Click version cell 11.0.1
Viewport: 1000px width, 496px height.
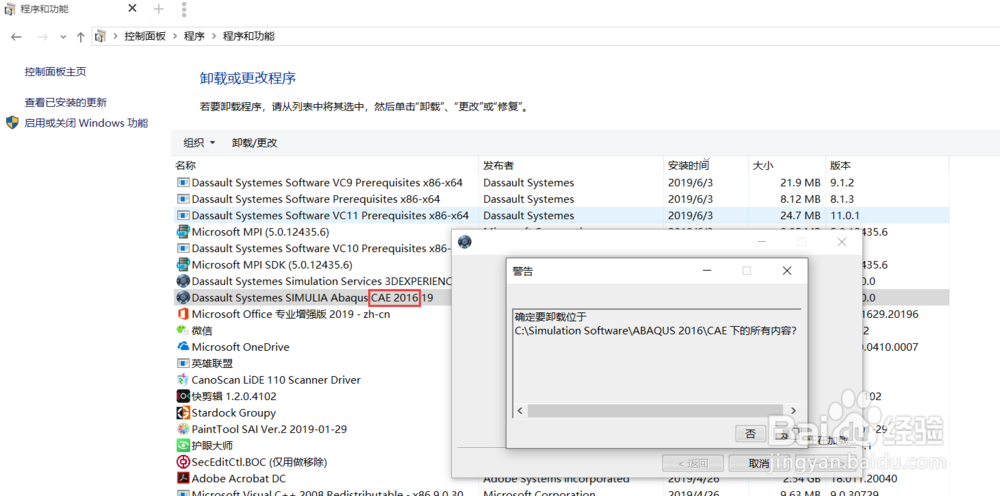[x=845, y=215]
